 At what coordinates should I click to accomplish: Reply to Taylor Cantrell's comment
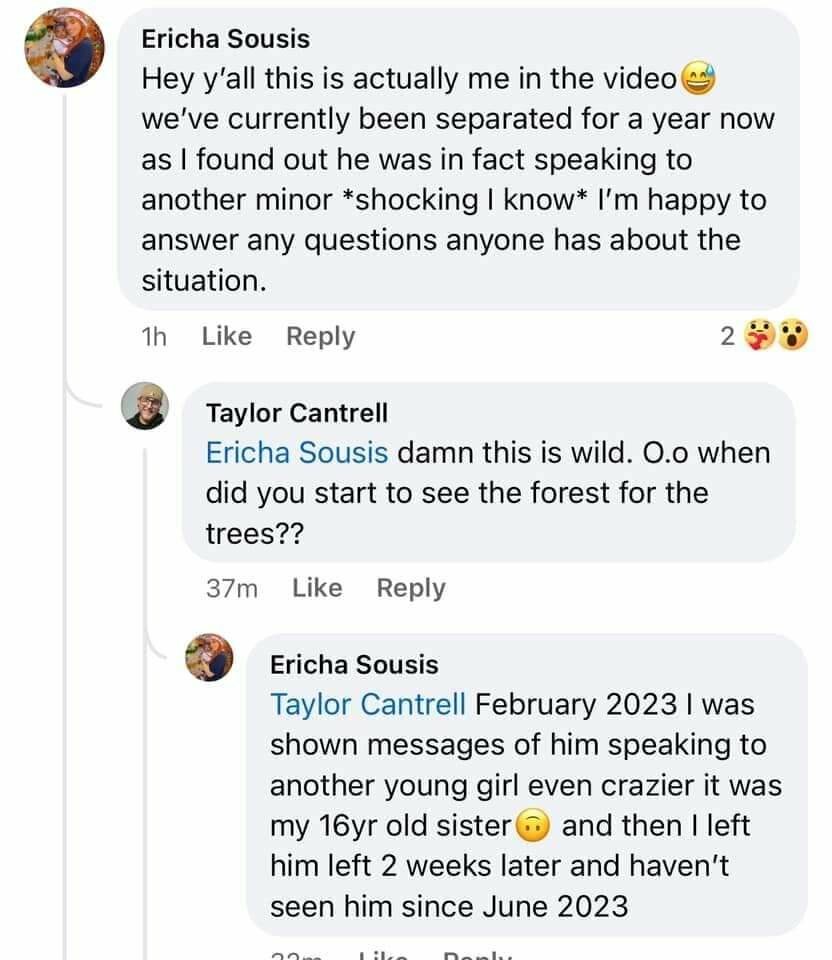click(411, 588)
